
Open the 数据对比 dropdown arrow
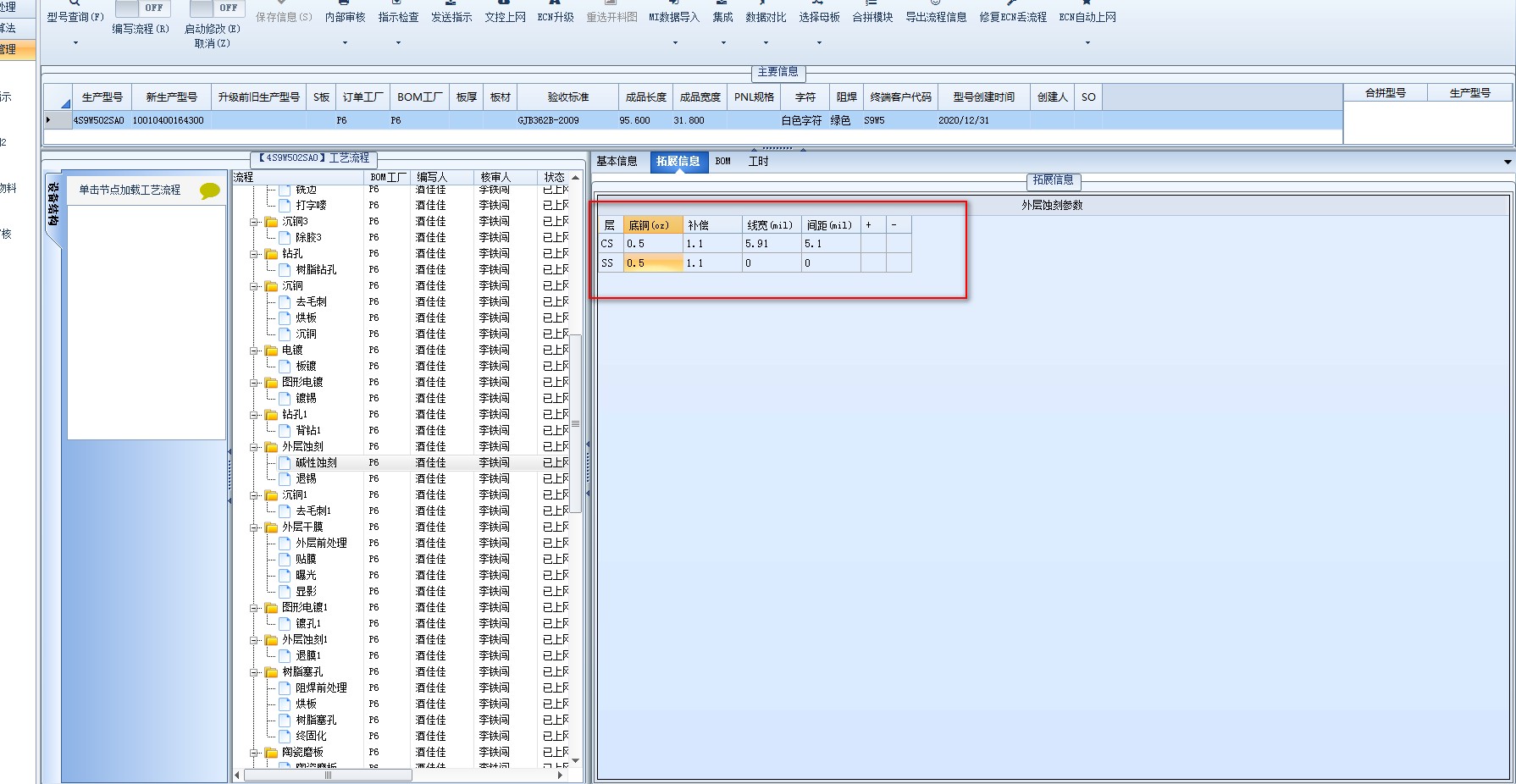pyautogui.click(x=766, y=42)
